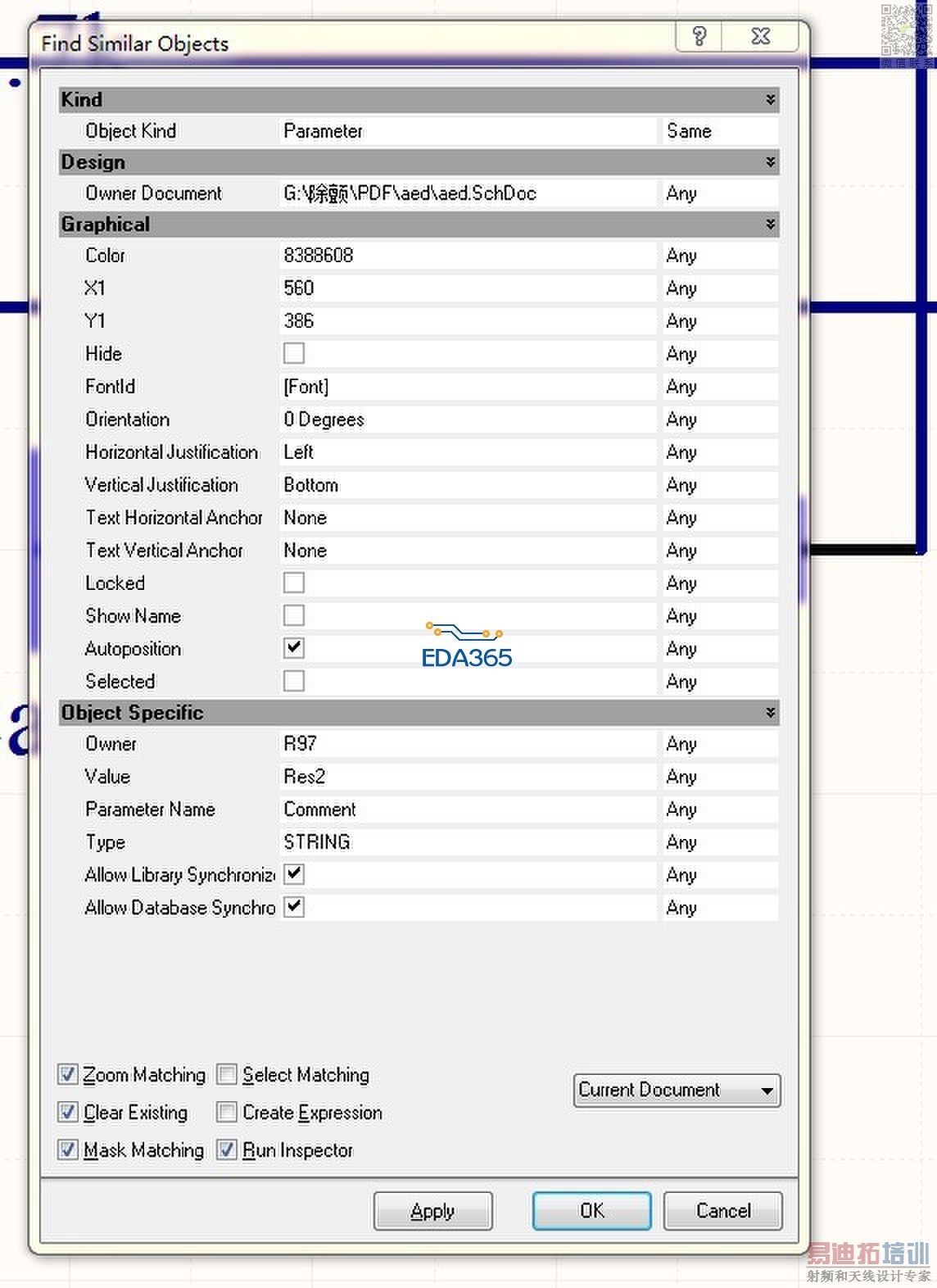Uncheck Allow Database Synchronize checkbox

[294, 907]
